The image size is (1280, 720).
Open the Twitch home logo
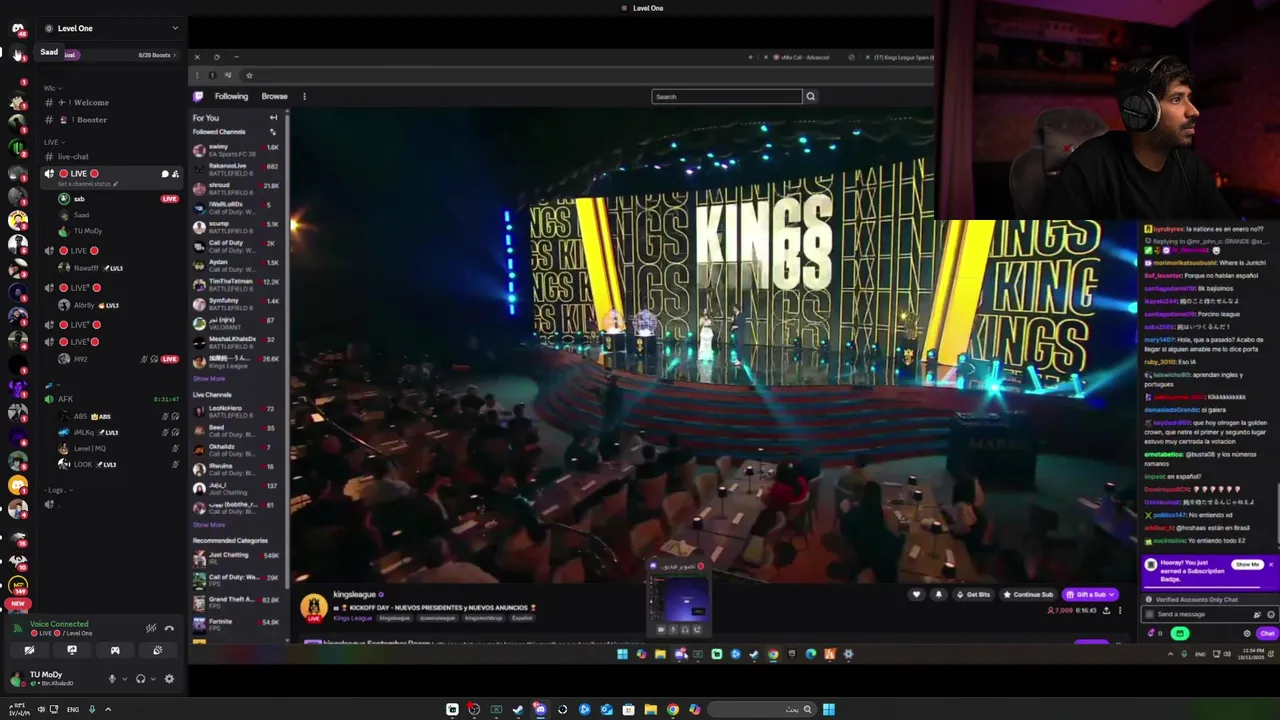(x=198, y=96)
